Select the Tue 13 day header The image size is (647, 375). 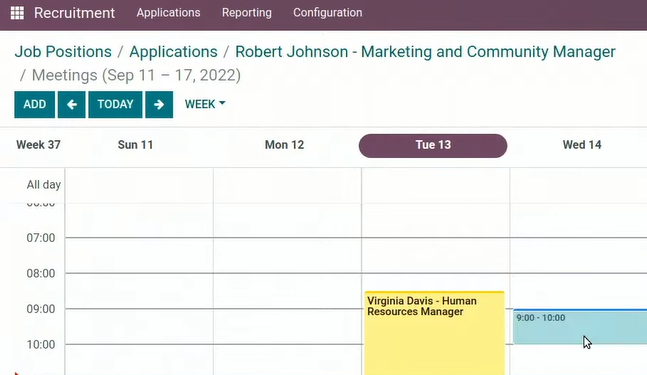click(433, 145)
